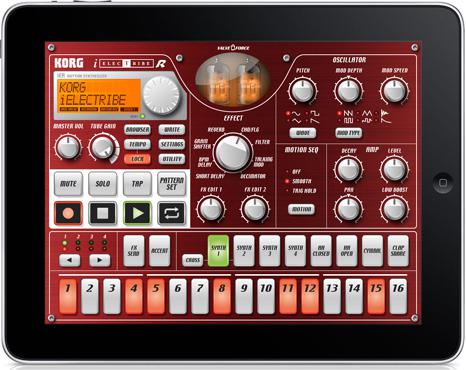This screenshot has height=370, width=466.
Task: Cycle oscillator waveform with Wave button
Action: pyautogui.click(x=303, y=133)
